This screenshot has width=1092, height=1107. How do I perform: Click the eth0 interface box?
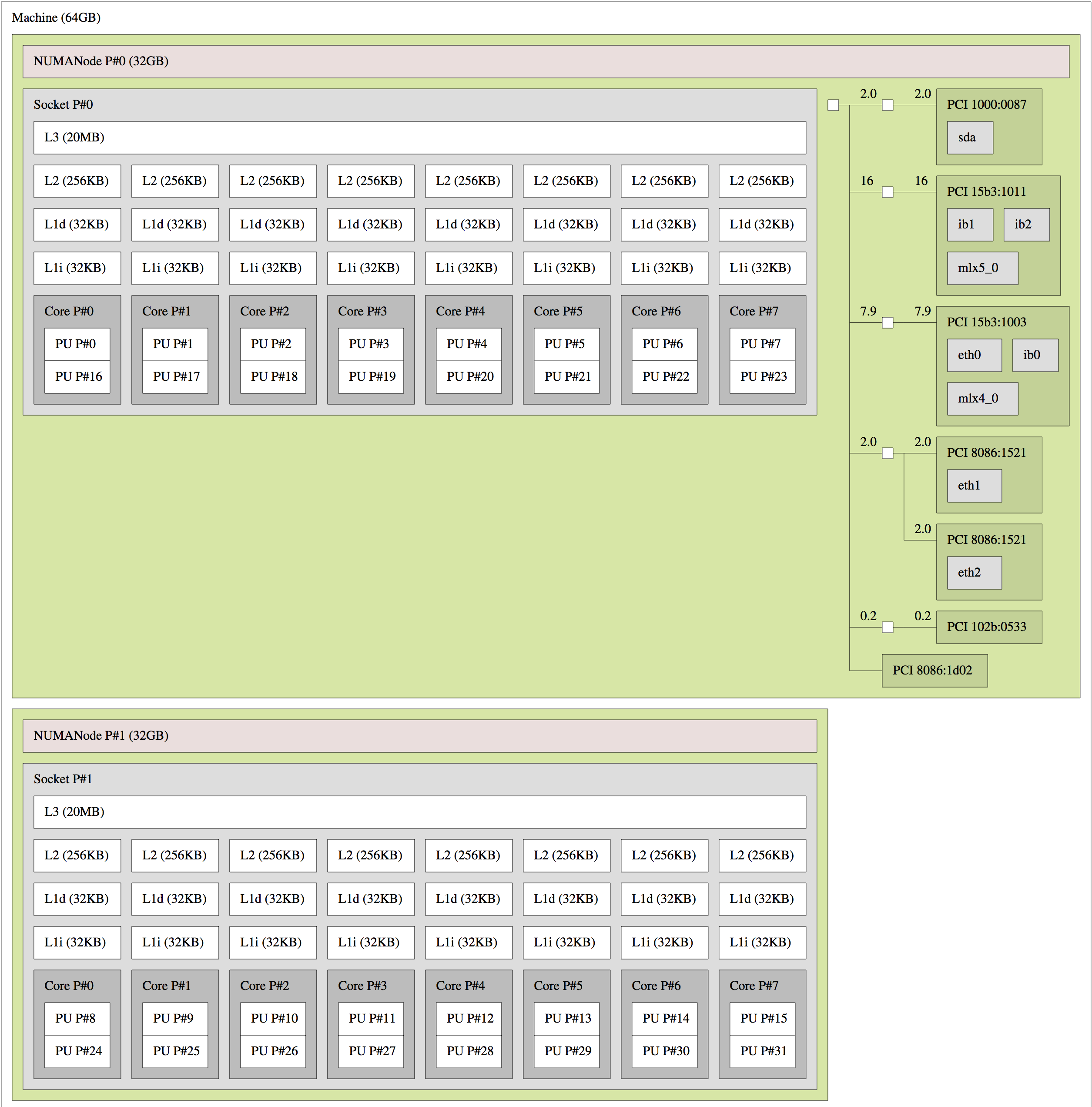pos(974,355)
